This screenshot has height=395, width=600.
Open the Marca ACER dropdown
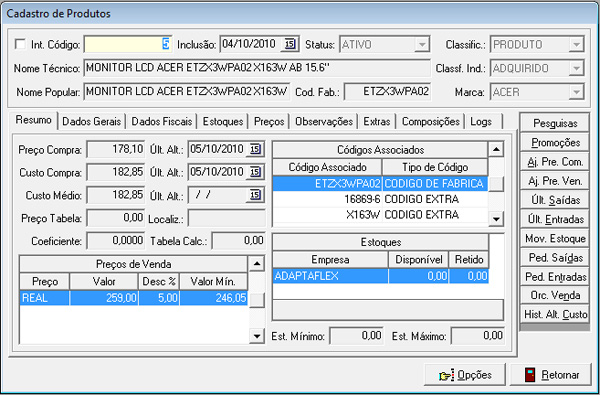tap(576, 92)
